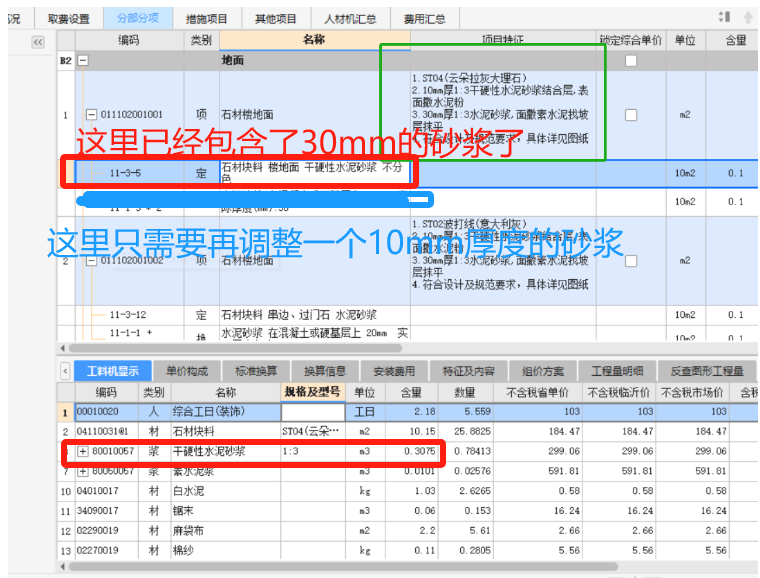
Task: Select the 安装费用 bottom tab
Action: (395, 371)
